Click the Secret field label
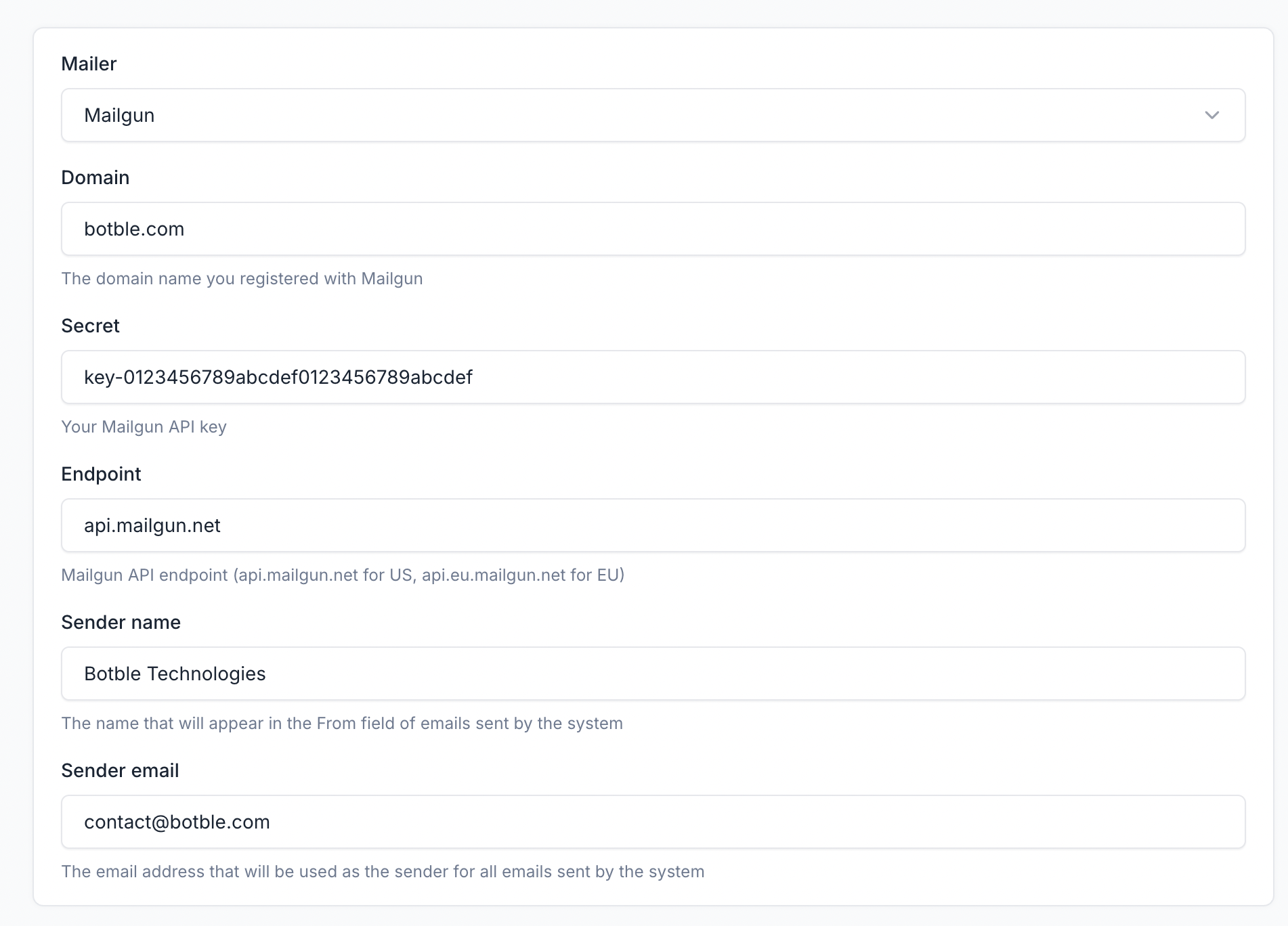 pyautogui.click(x=90, y=326)
